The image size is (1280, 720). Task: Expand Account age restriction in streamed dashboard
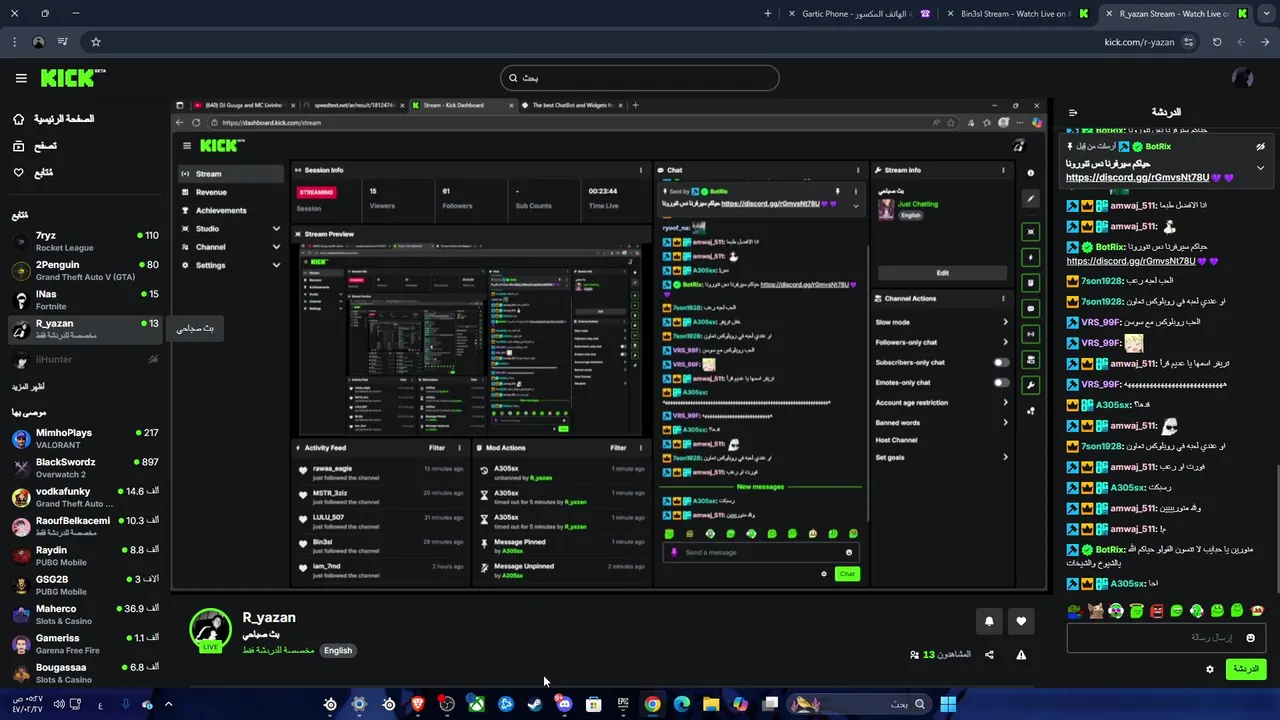(x=942, y=402)
